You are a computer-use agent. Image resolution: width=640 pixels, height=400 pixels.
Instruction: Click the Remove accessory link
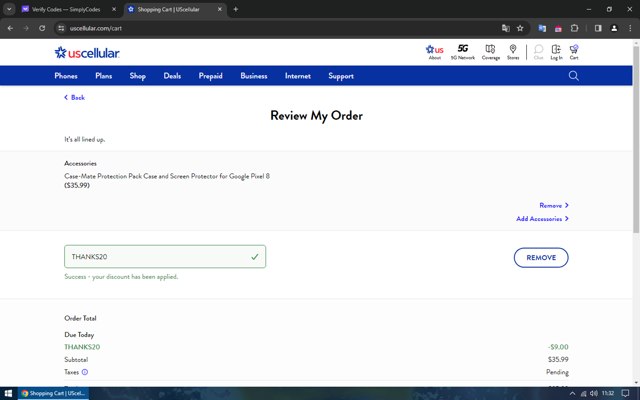(x=554, y=205)
